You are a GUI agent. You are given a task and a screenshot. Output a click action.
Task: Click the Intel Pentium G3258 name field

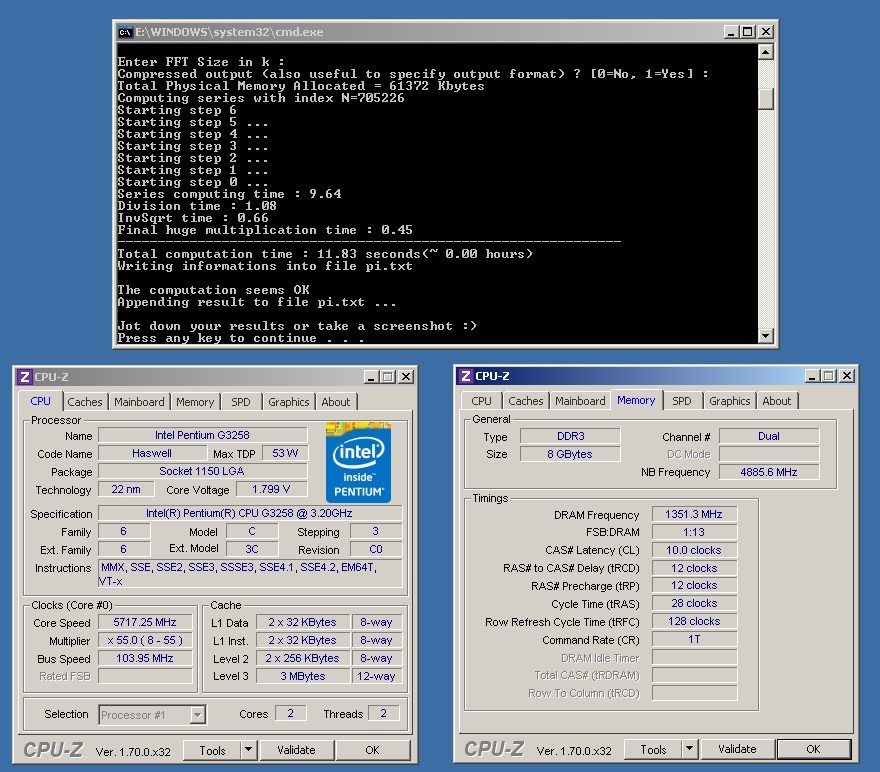point(203,435)
